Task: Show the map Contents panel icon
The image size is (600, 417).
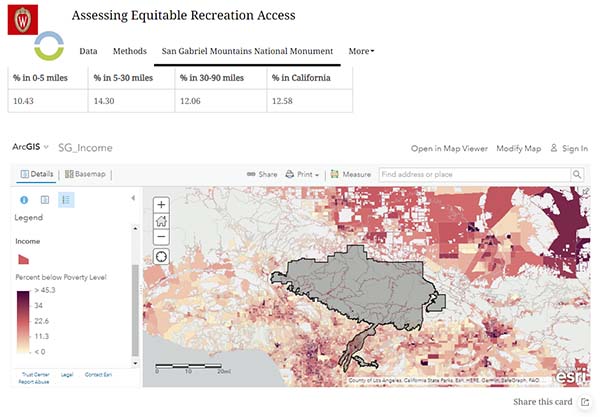Action: (x=44, y=199)
